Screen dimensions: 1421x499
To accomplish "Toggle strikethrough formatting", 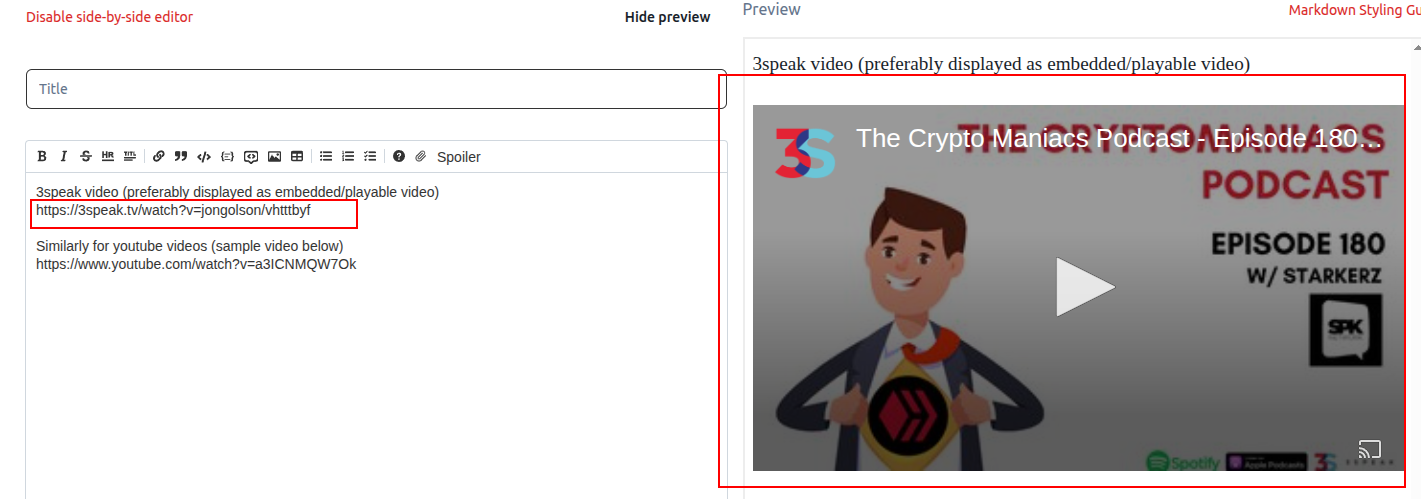I will pyautogui.click(x=86, y=156).
